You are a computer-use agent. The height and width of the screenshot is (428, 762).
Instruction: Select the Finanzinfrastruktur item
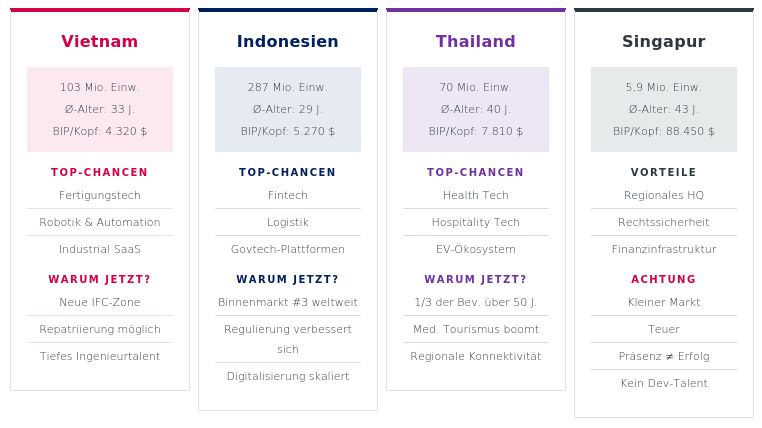[664, 250]
